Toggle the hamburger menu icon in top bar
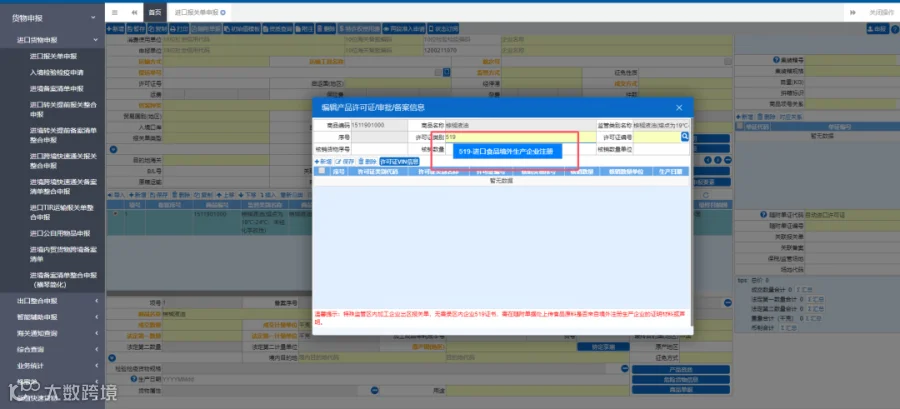 click(x=115, y=12)
